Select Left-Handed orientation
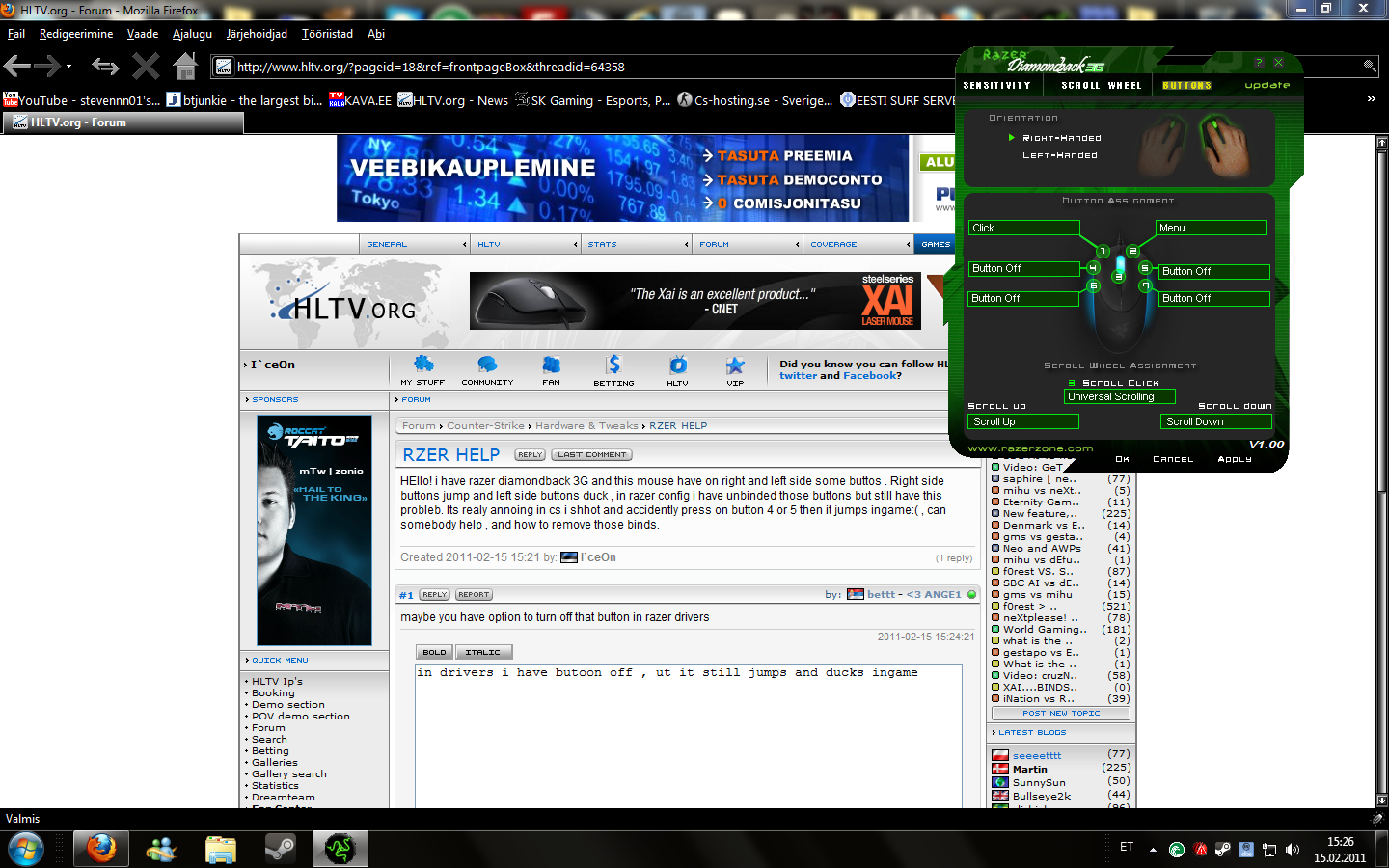Screen dimensions: 1389x868 pos(1059,155)
